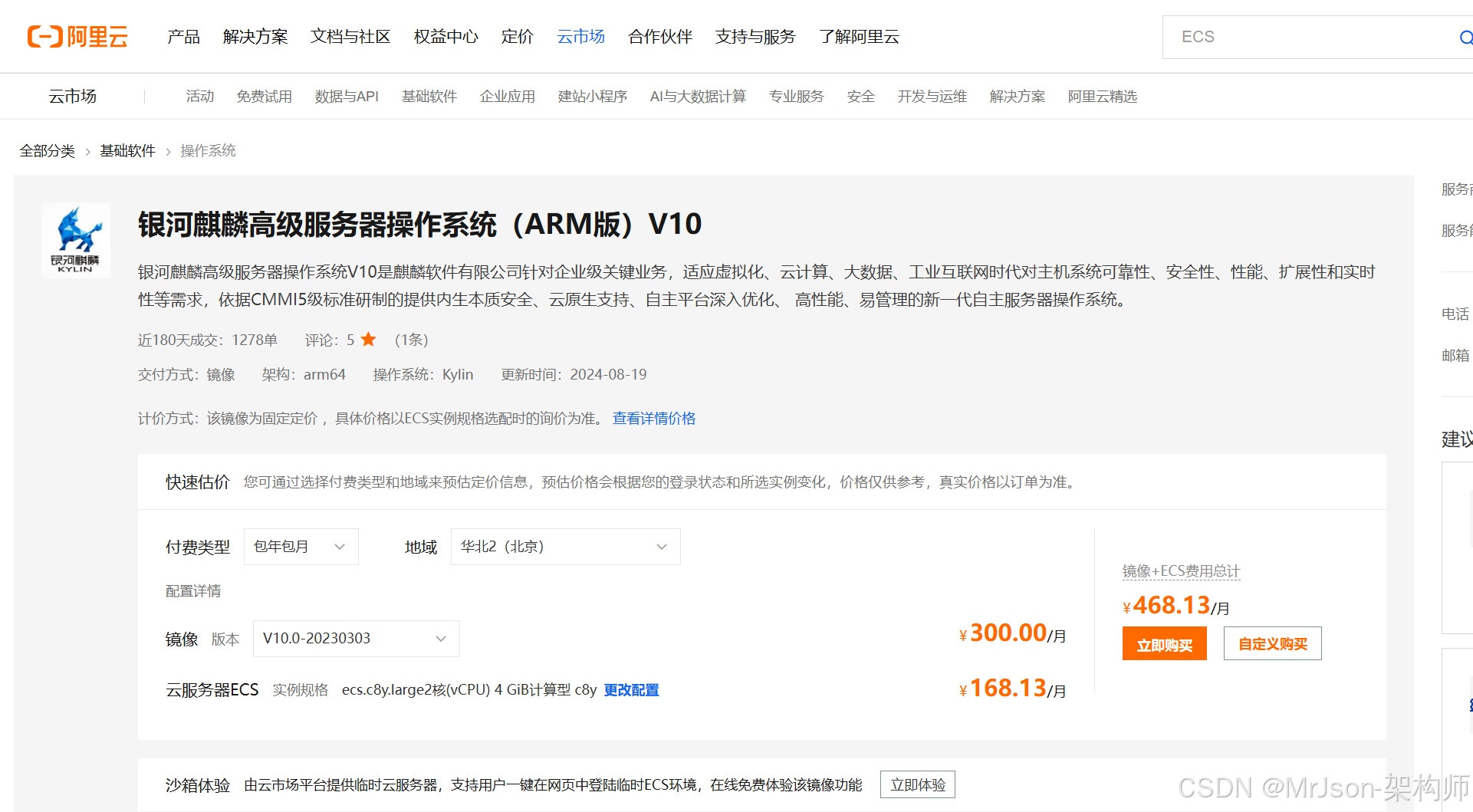Go to the 安全 marketplace tab
The height and width of the screenshot is (812, 1473).
click(861, 97)
